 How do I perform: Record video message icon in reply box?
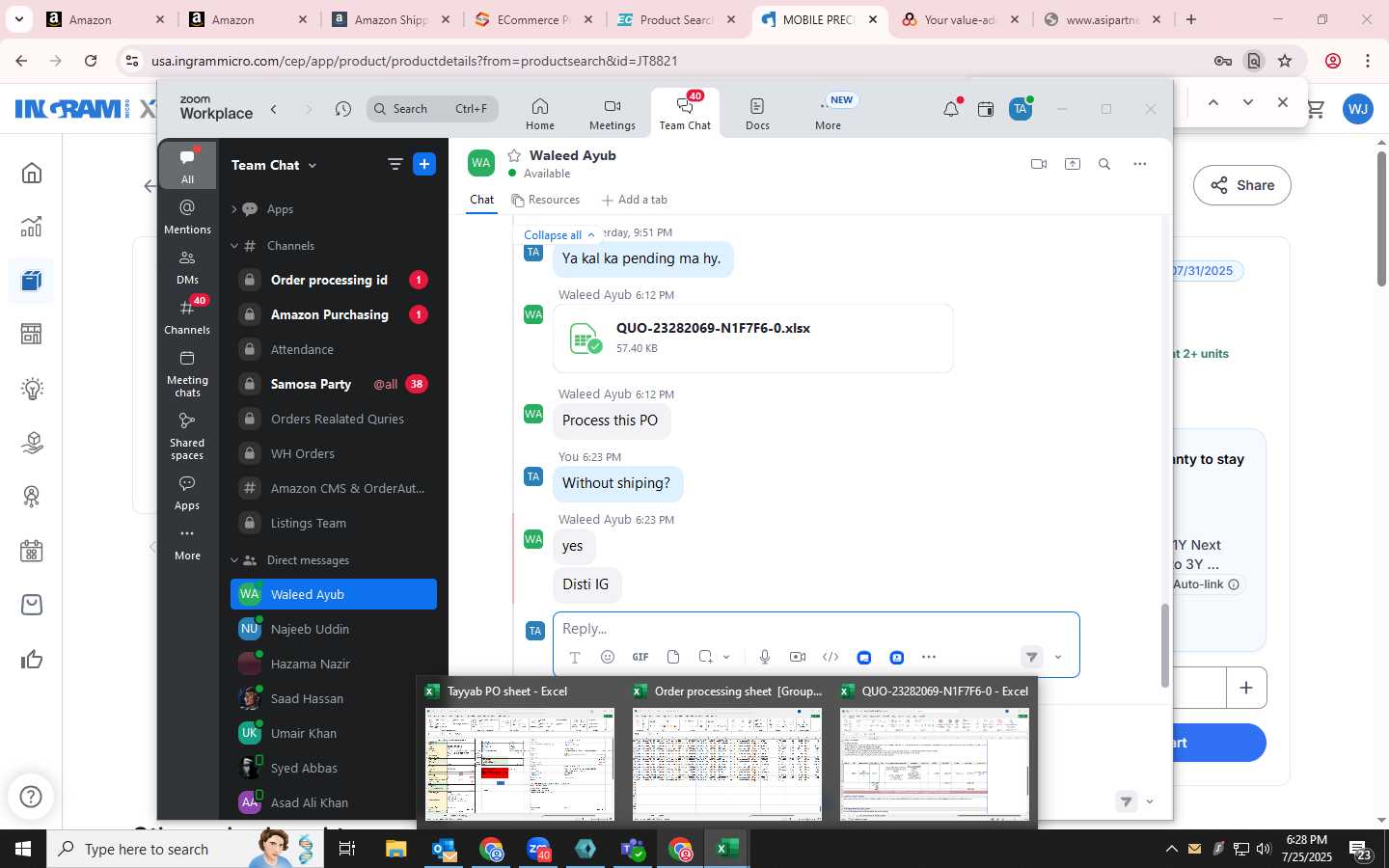(x=798, y=657)
